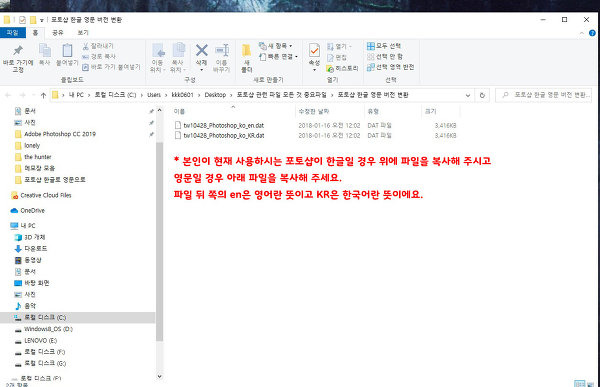Click title bar properties checkmark quick-access icon
The width and height of the screenshot is (600, 387).
pyautogui.click(x=22, y=20)
